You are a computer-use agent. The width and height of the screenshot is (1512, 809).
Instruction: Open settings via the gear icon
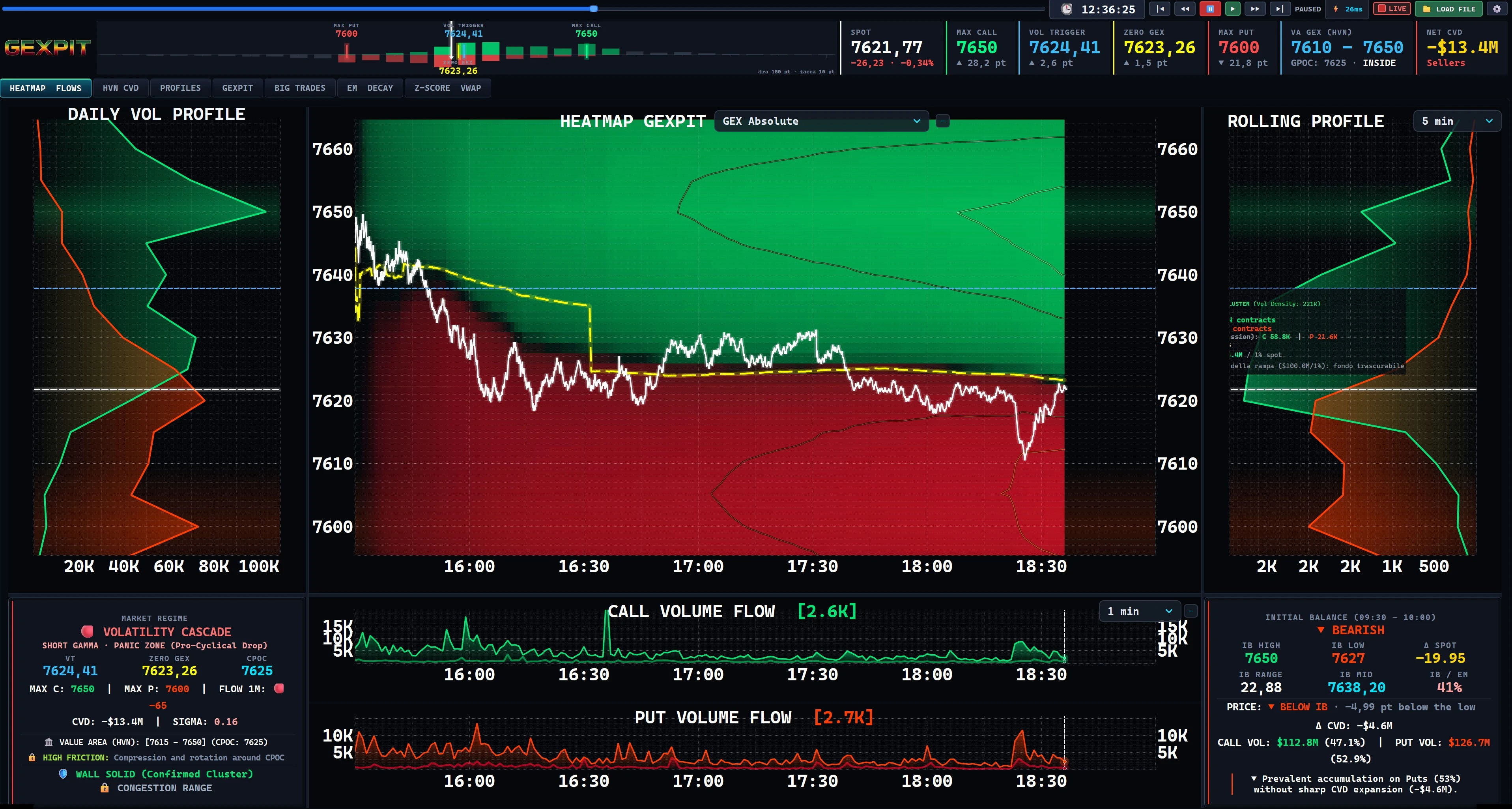tap(1497, 9)
